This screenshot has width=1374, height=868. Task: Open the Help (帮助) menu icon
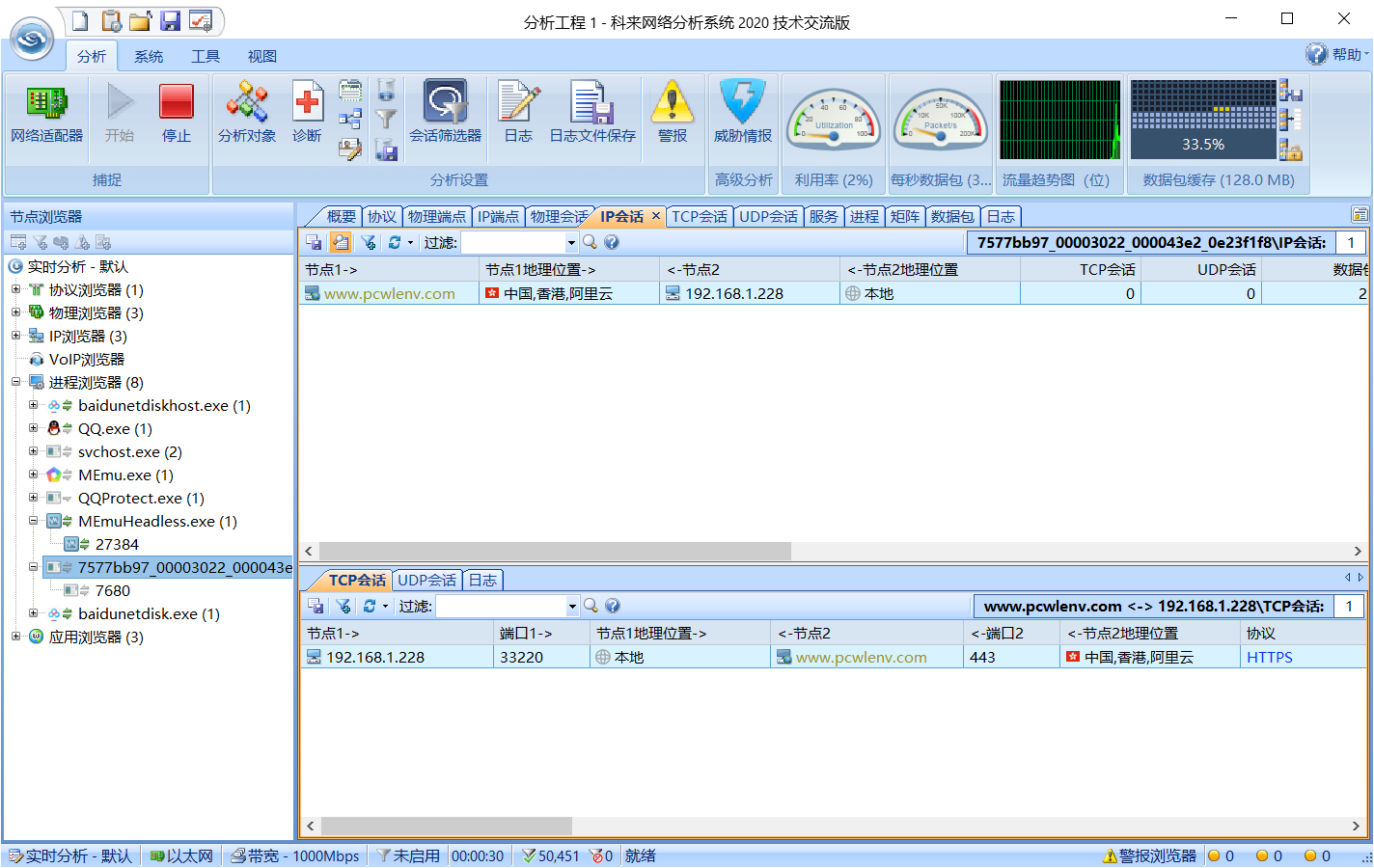point(1316,54)
